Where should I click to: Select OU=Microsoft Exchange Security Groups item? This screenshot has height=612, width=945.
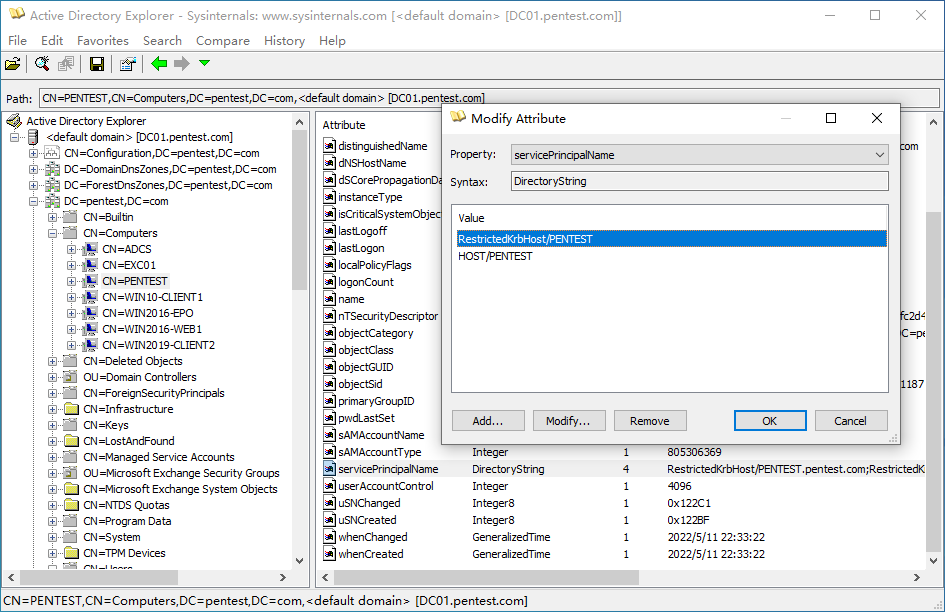[181, 473]
